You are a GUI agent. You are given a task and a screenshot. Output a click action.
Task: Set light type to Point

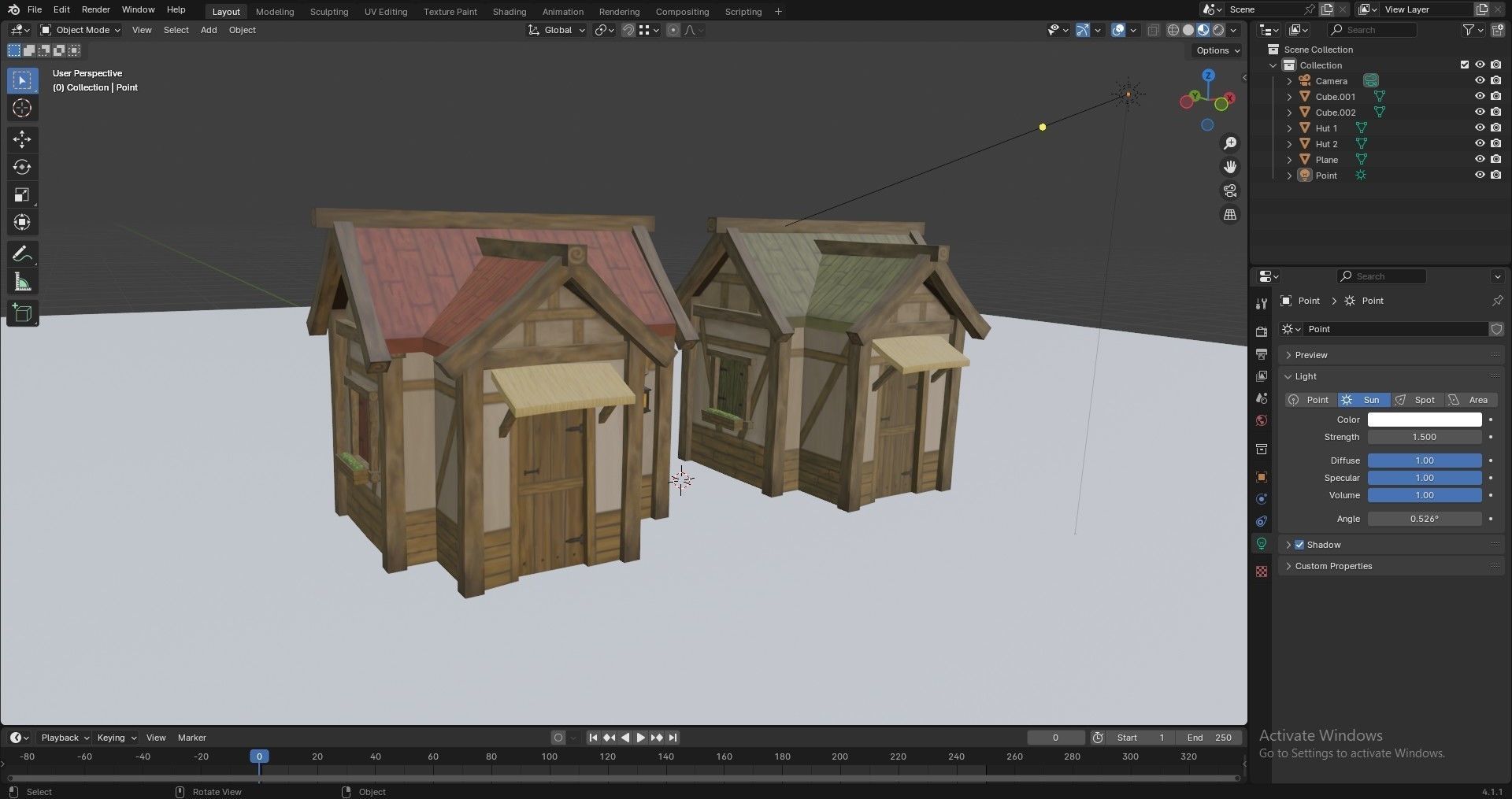click(1310, 400)
